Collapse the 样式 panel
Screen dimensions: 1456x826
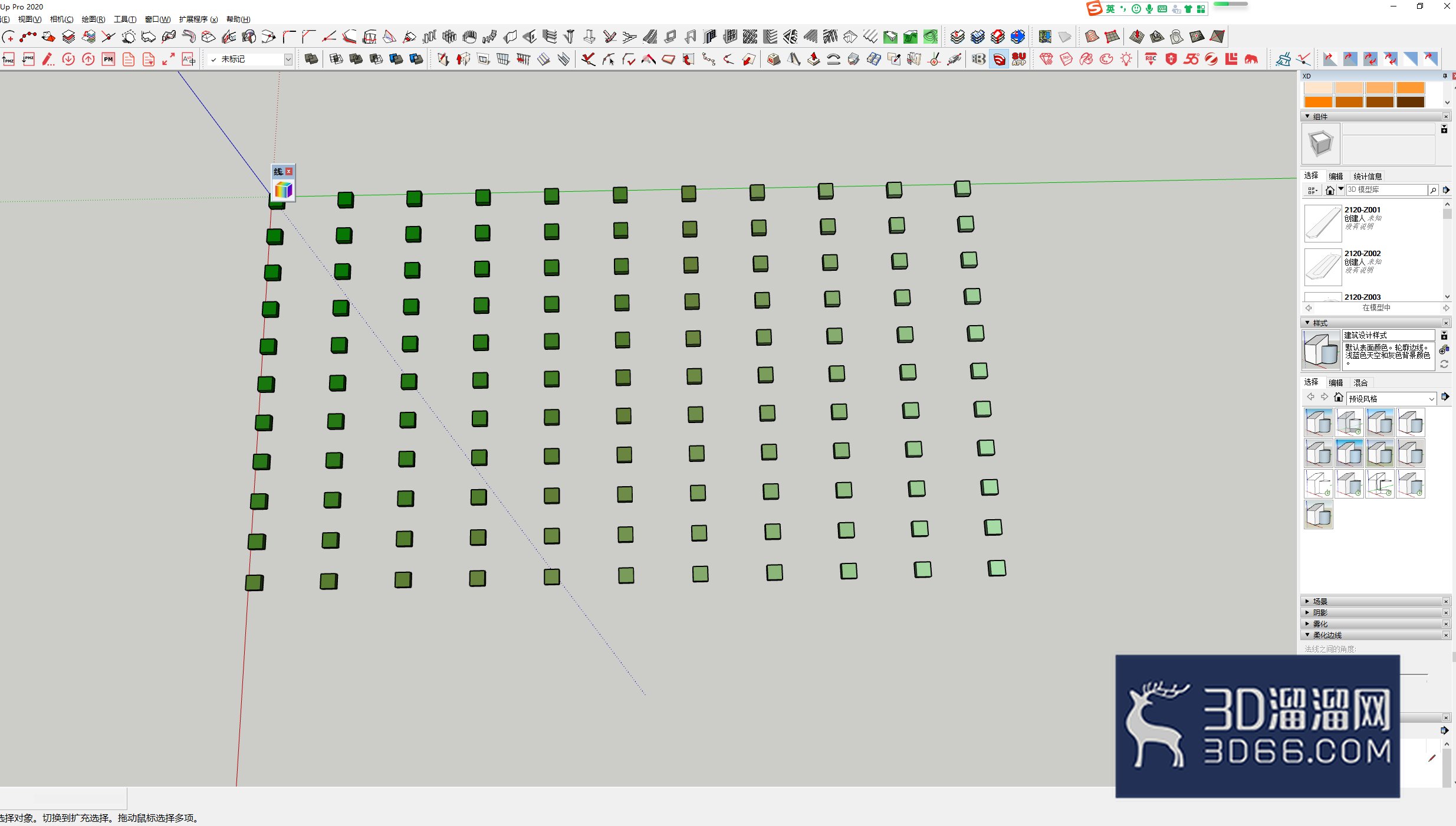[1307, 323]
